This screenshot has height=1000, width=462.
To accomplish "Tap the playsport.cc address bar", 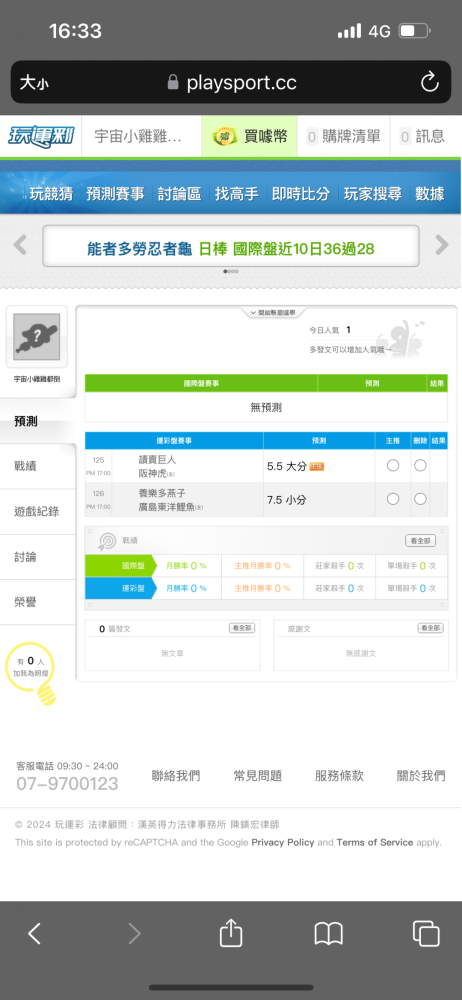I will tap(231, 82).
